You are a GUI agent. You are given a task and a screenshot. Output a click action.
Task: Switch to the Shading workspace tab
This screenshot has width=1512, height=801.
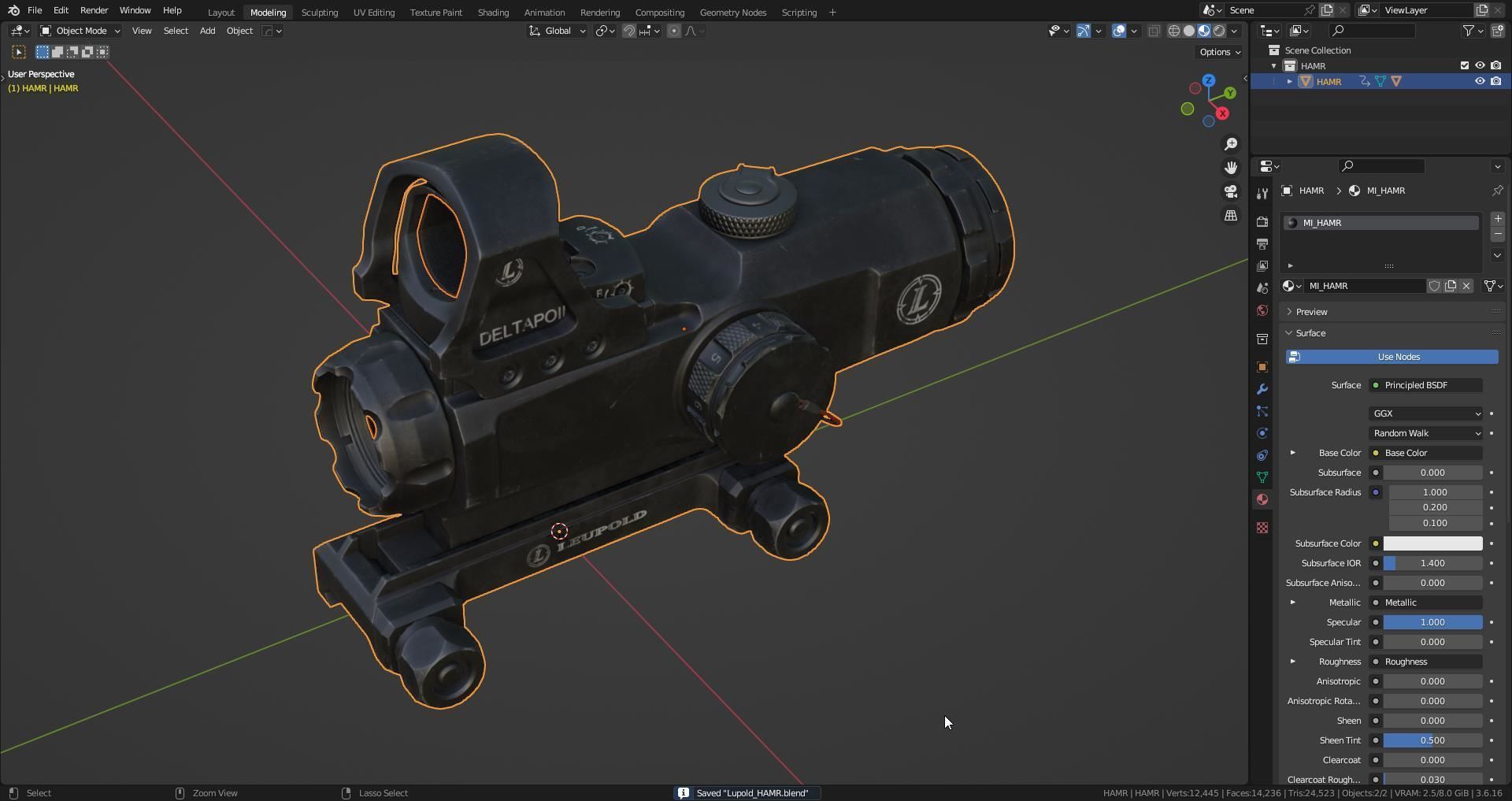pyautogui.click(x=493, y=12)
